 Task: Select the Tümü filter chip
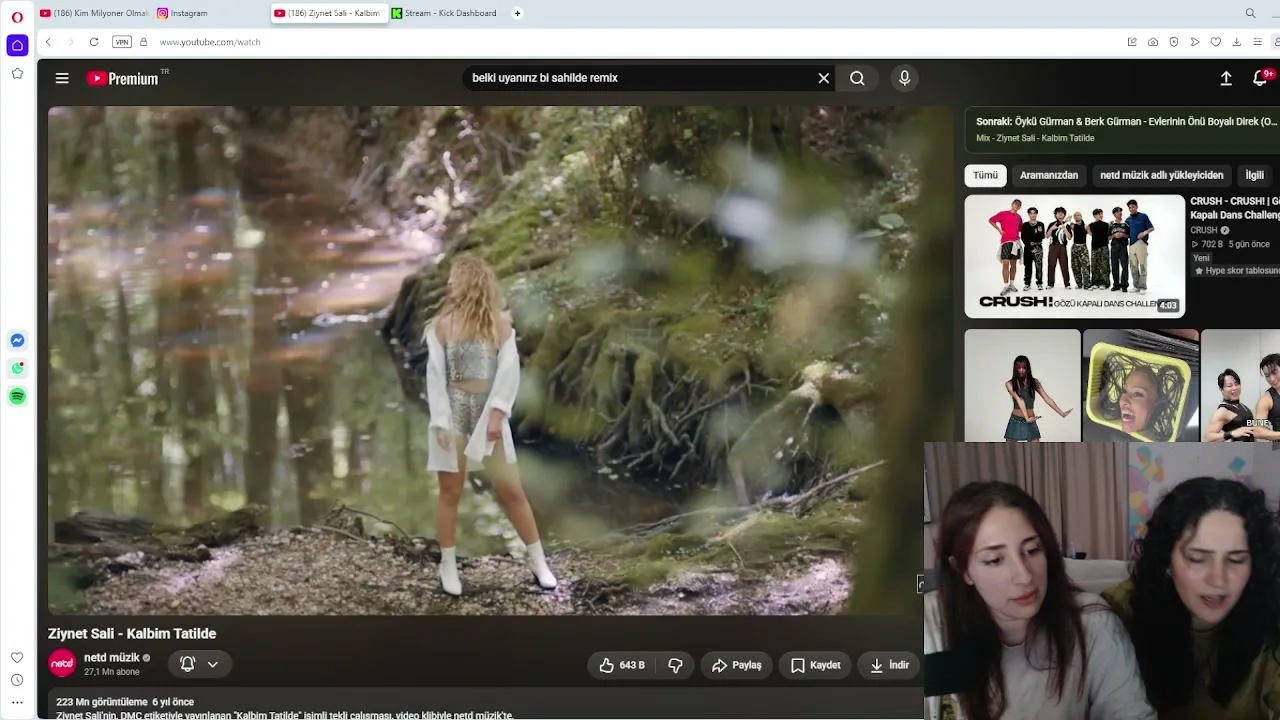(985, 175)
